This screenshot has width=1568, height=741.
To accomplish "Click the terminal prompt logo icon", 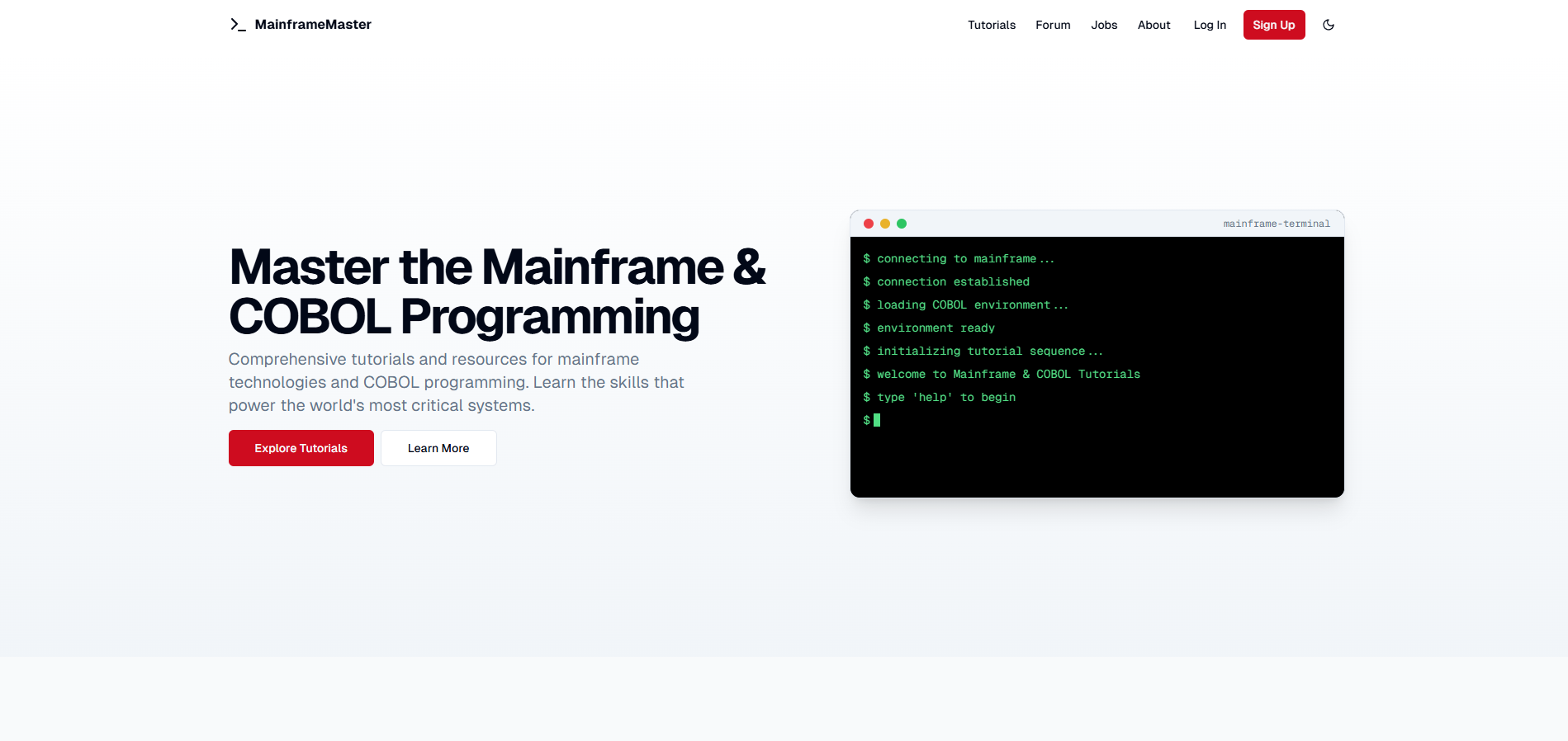I will click(x=238, y=25).
